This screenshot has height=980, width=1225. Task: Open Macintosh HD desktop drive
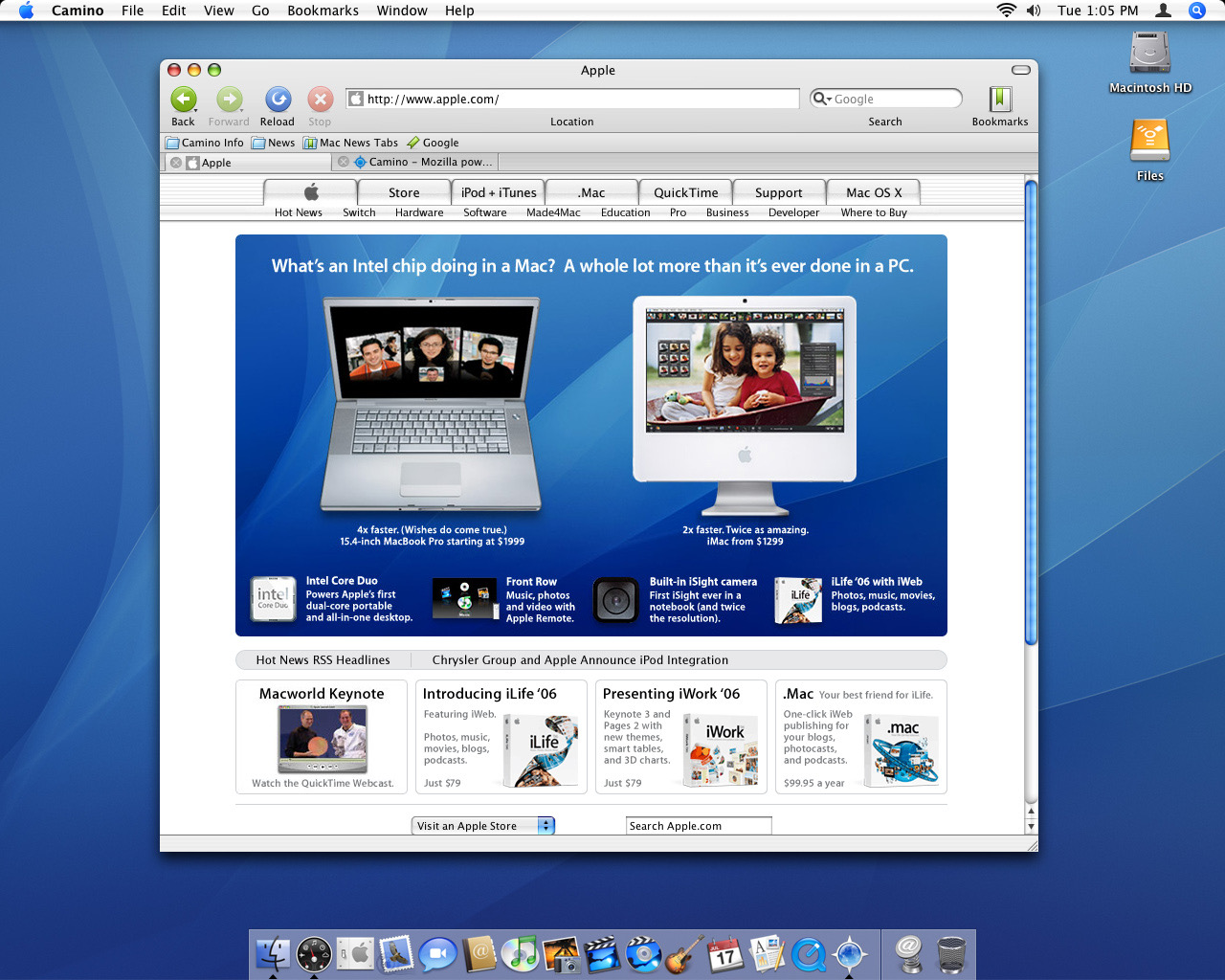pyautogui.click(x=1149, y=55)
